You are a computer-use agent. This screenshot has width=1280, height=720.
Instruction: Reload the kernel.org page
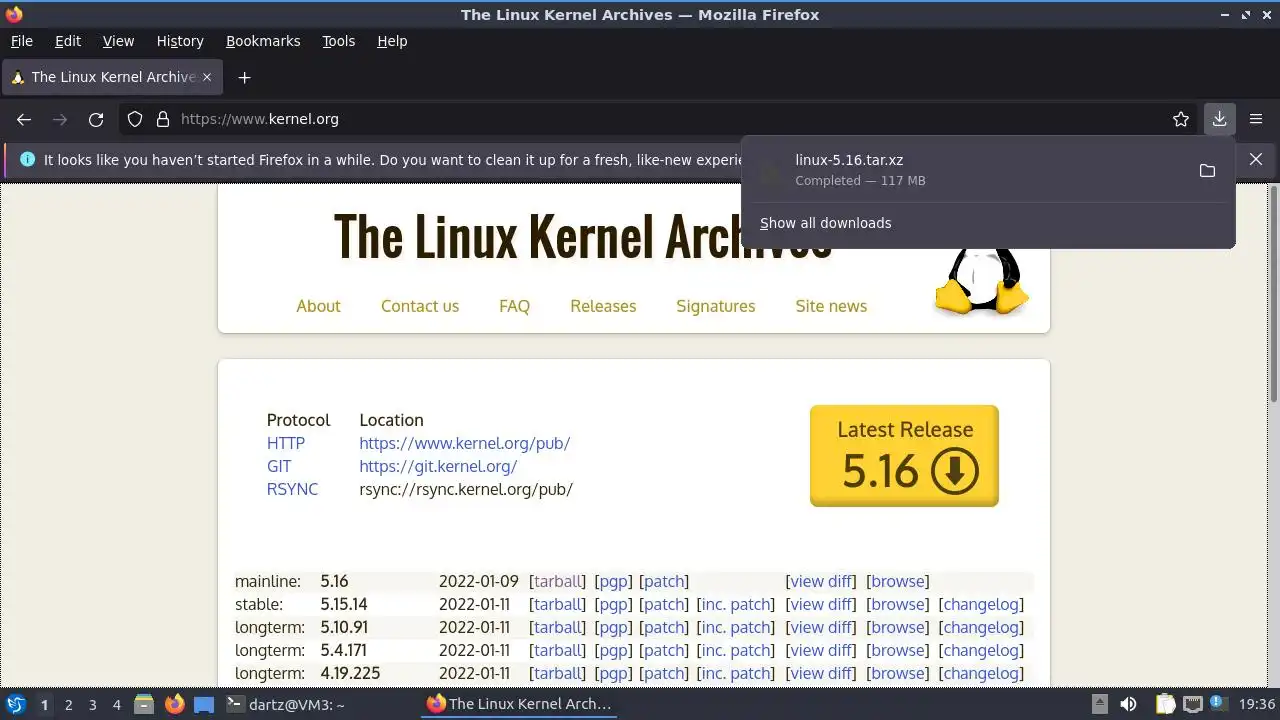96,119
